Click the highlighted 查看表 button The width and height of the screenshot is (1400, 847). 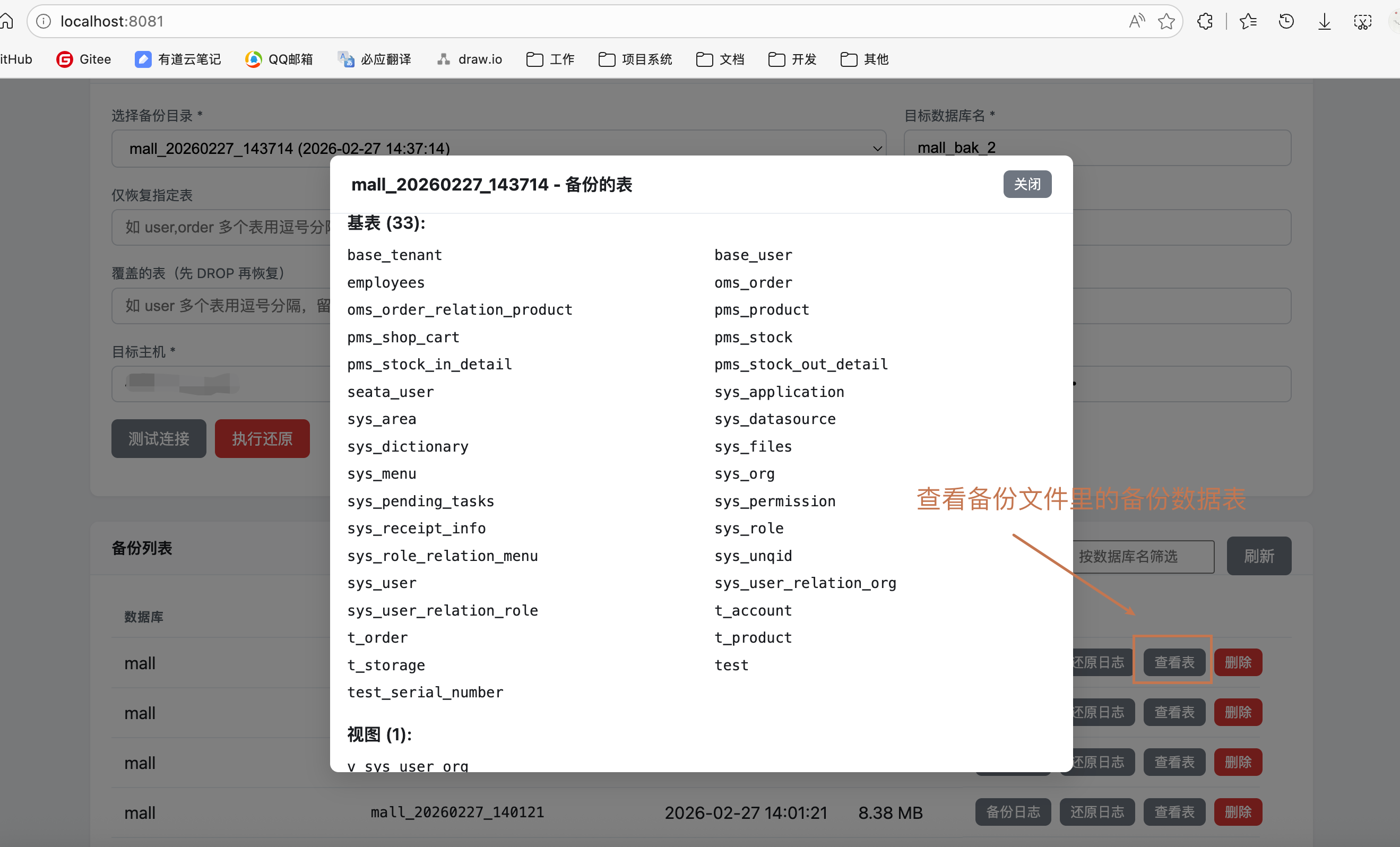[x=1174, y=662]
